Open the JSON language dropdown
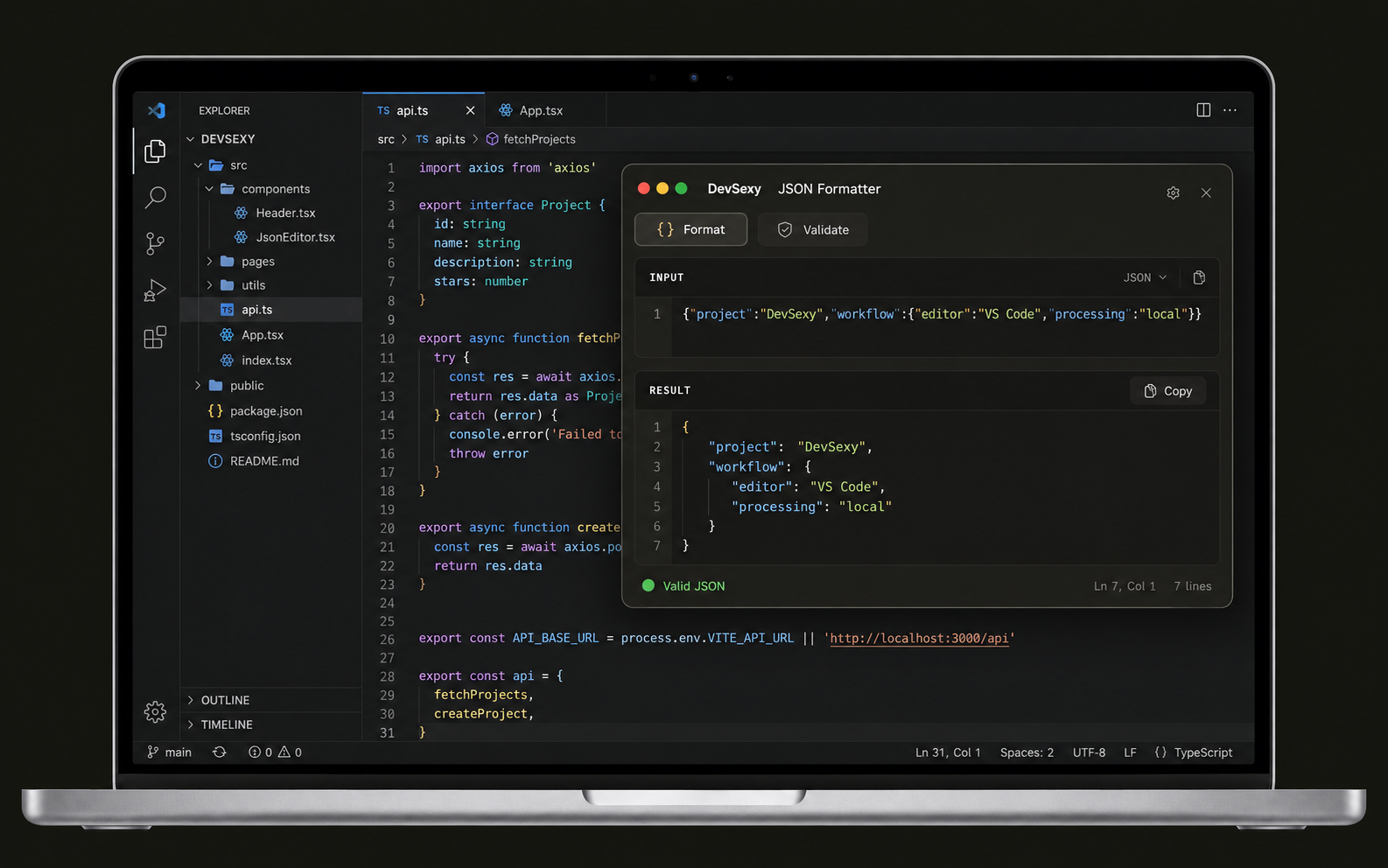This screenshot has height=868, width=1388. point(1145,277)
